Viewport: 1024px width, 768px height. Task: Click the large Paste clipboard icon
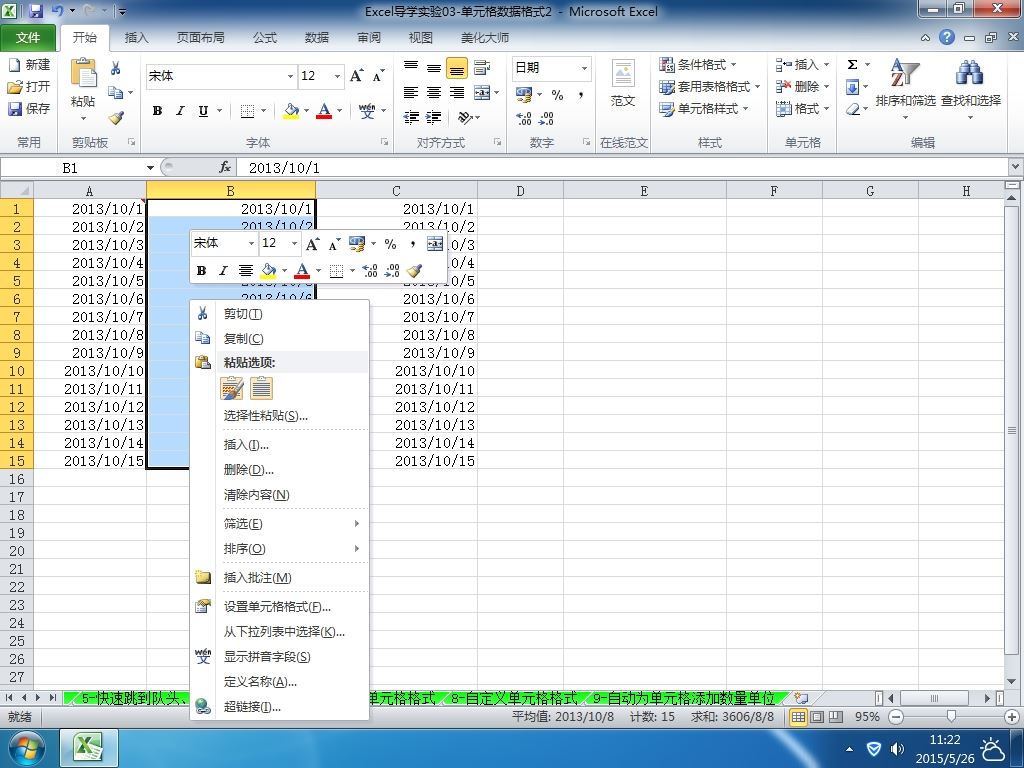coord(84,73)
